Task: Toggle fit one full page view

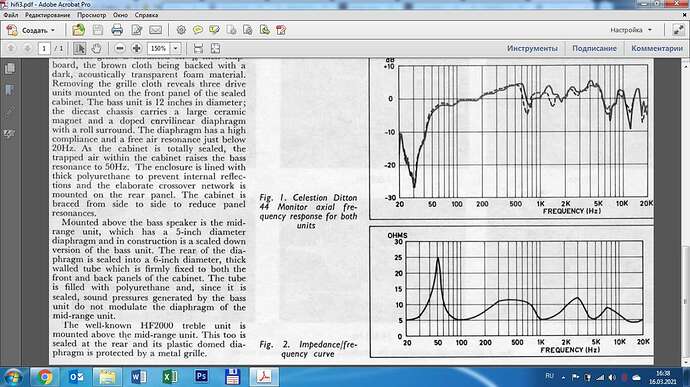Action: point(215,48)
